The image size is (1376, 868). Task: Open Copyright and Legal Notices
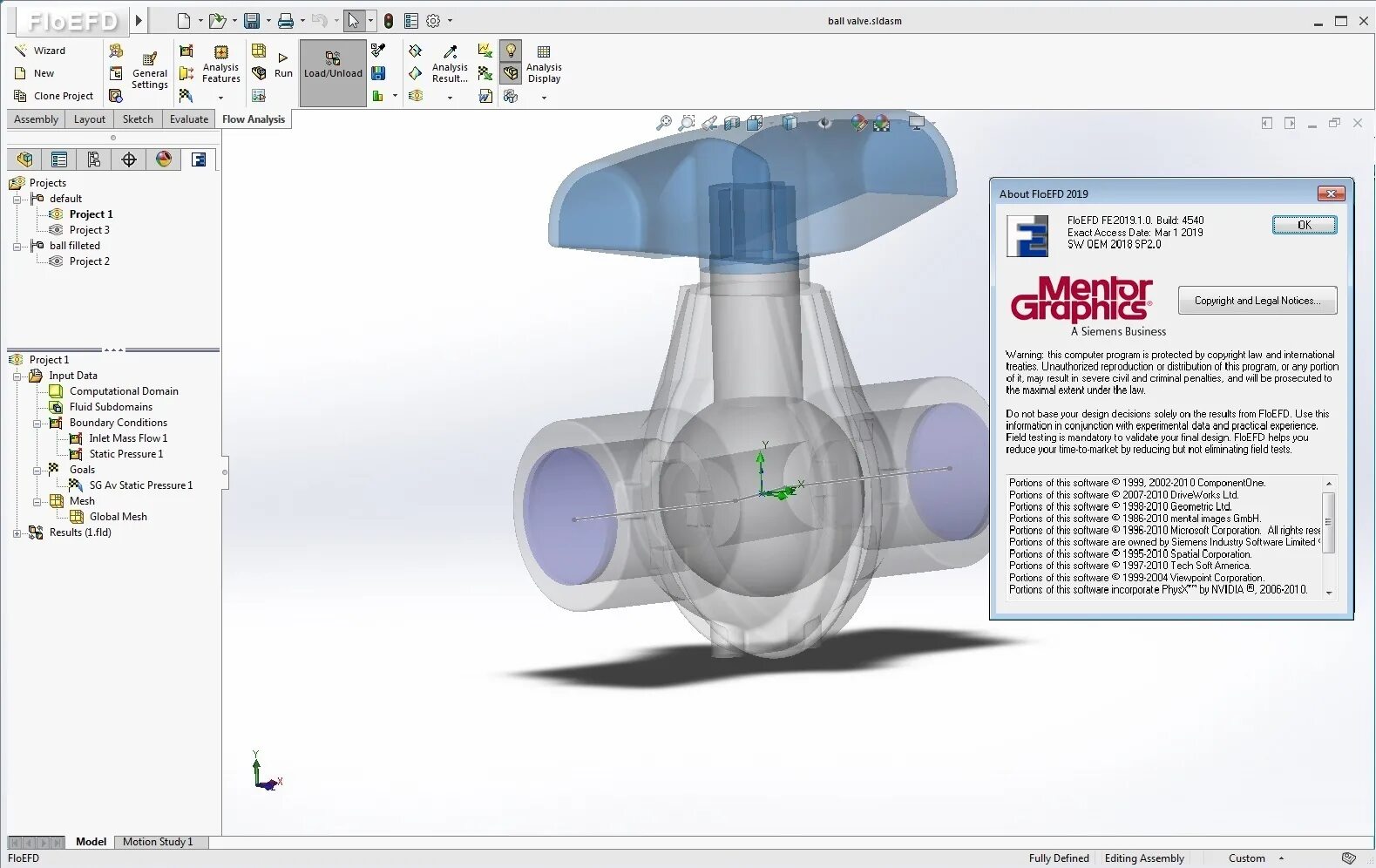tap(1257, 301)
